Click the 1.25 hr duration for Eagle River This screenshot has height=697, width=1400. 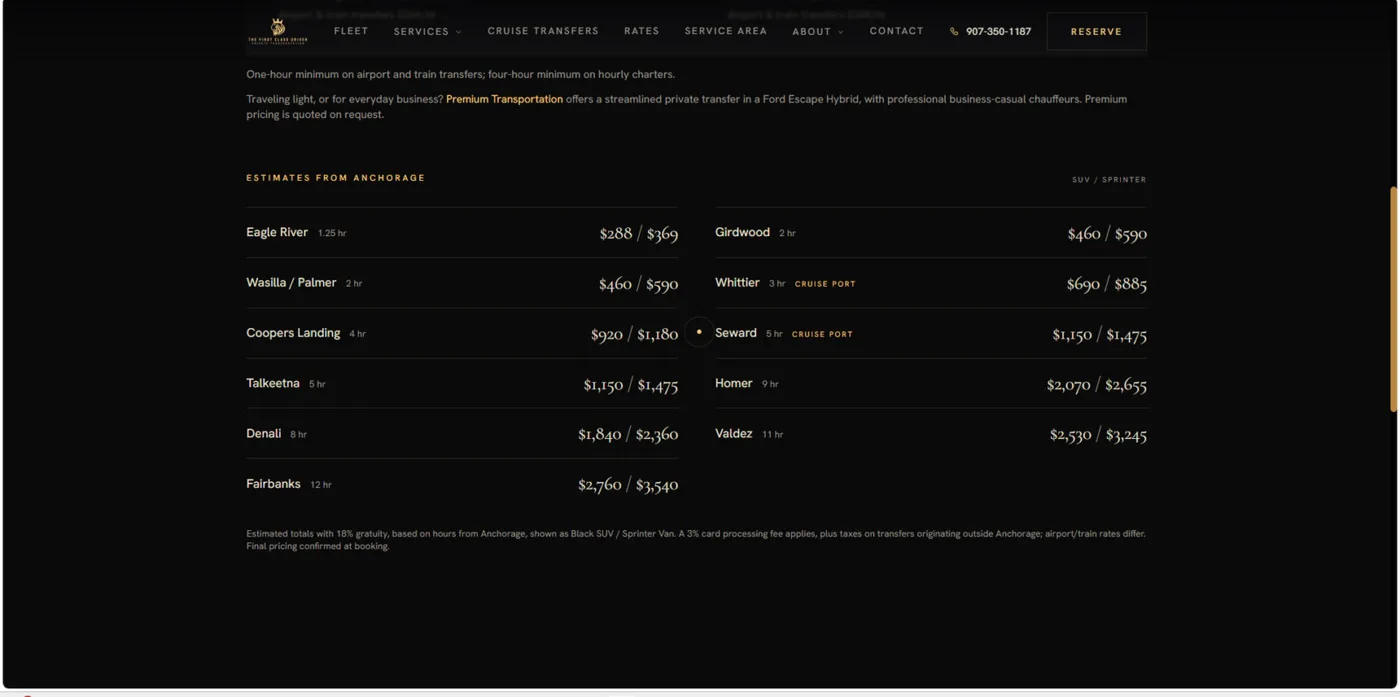click(x=332, y=233)
